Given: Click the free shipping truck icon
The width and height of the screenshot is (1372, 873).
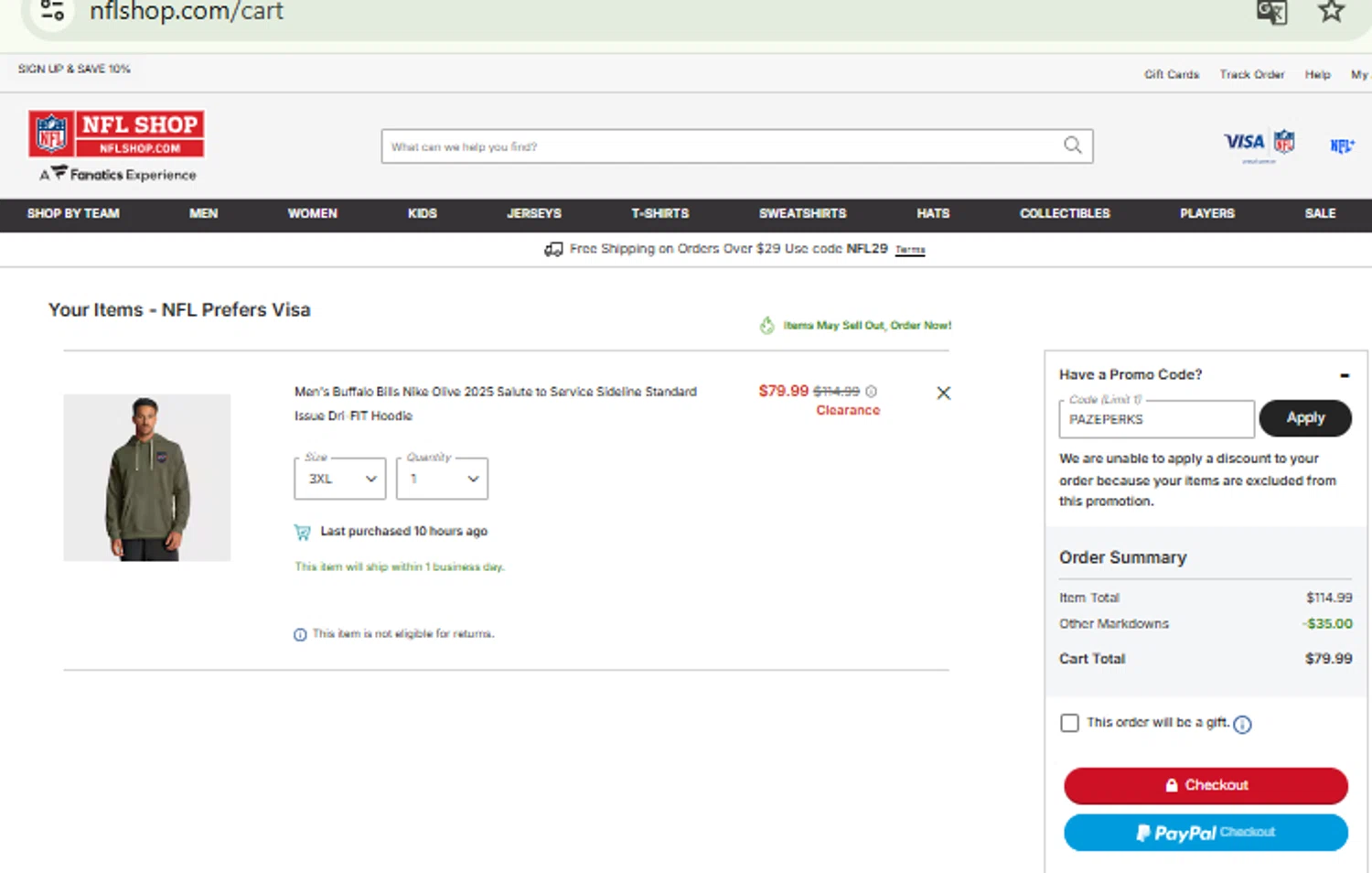Looking at the screenshot, I should coord(553,249).
